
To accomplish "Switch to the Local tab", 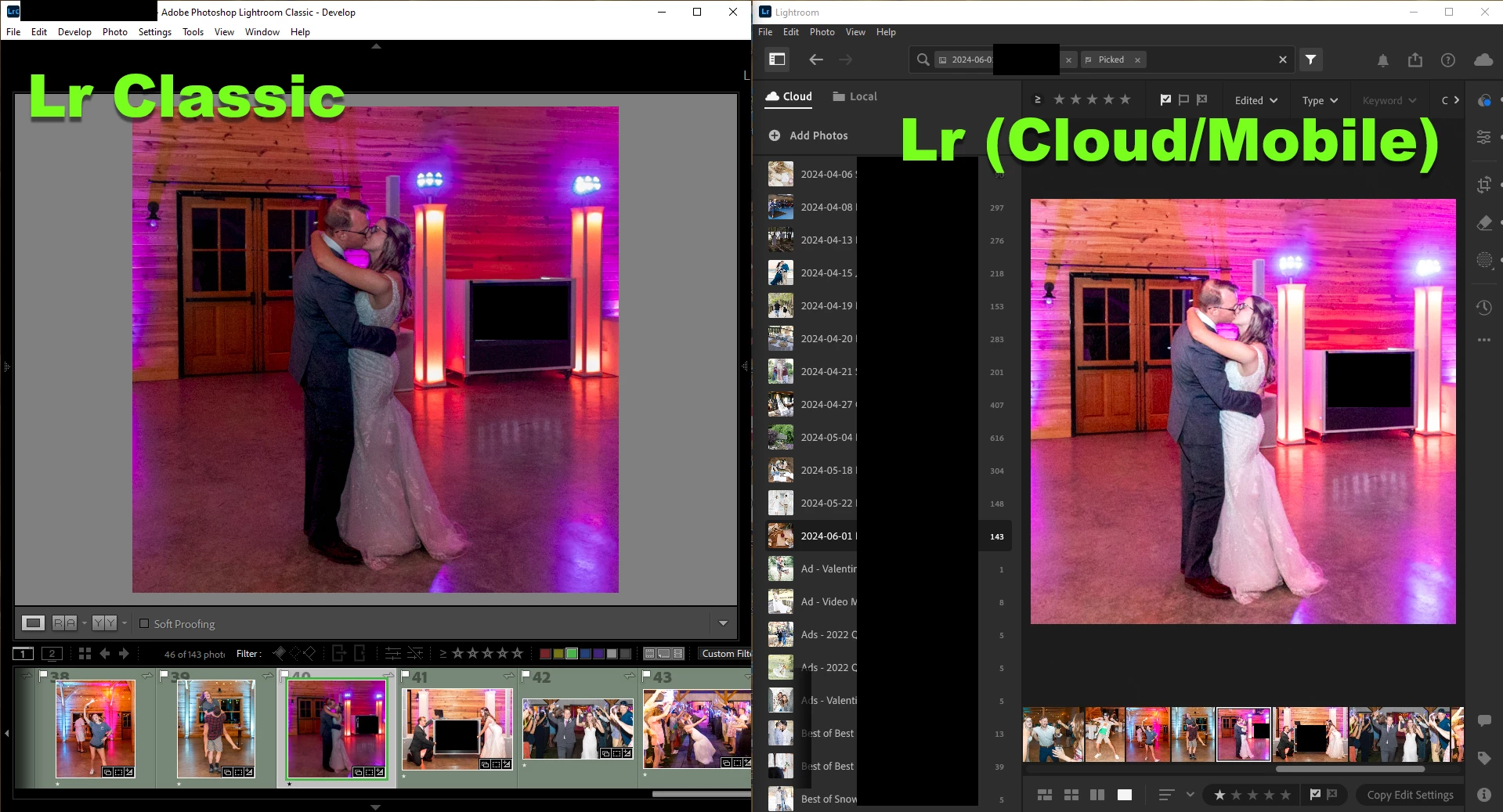I will coord(854,96).
